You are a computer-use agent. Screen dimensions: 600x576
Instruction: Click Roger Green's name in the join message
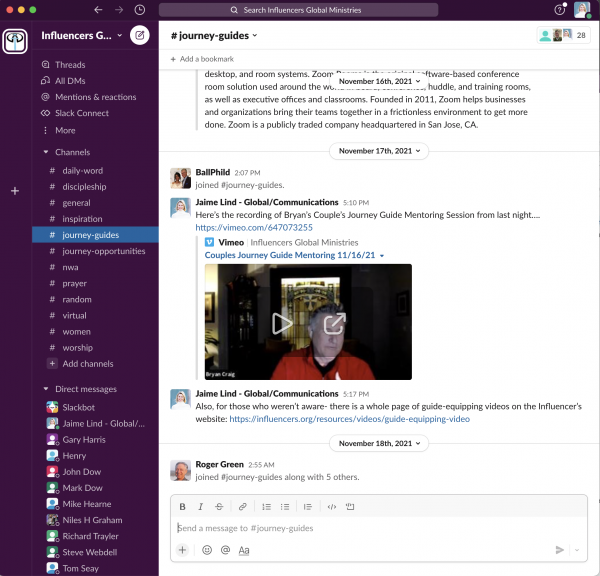(x=219, y=464)
